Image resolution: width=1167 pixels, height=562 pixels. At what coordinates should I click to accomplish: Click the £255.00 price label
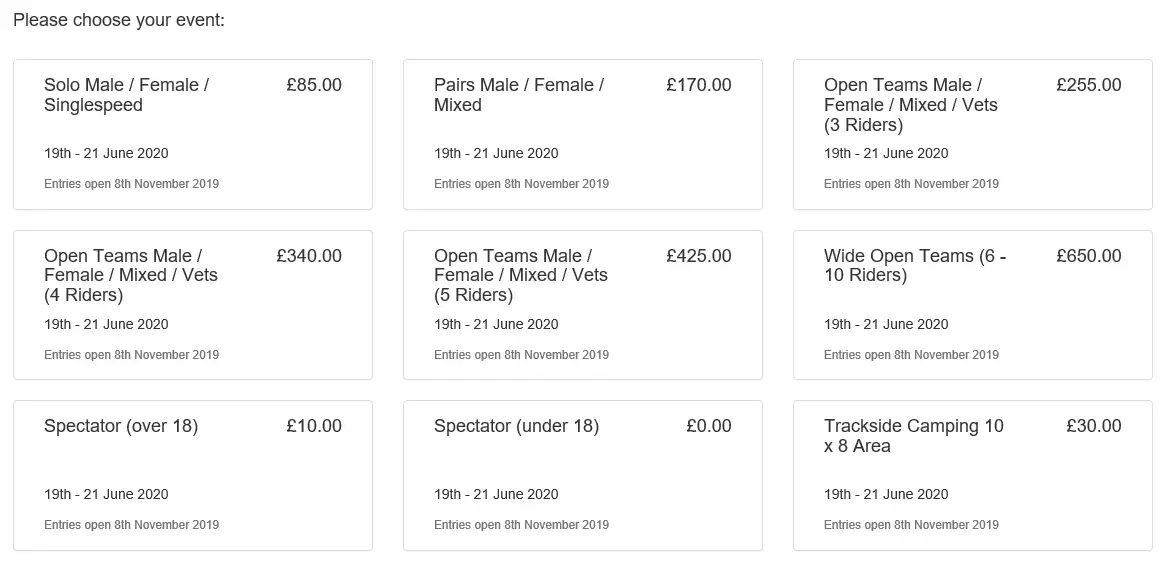[x=1089, y=85]
